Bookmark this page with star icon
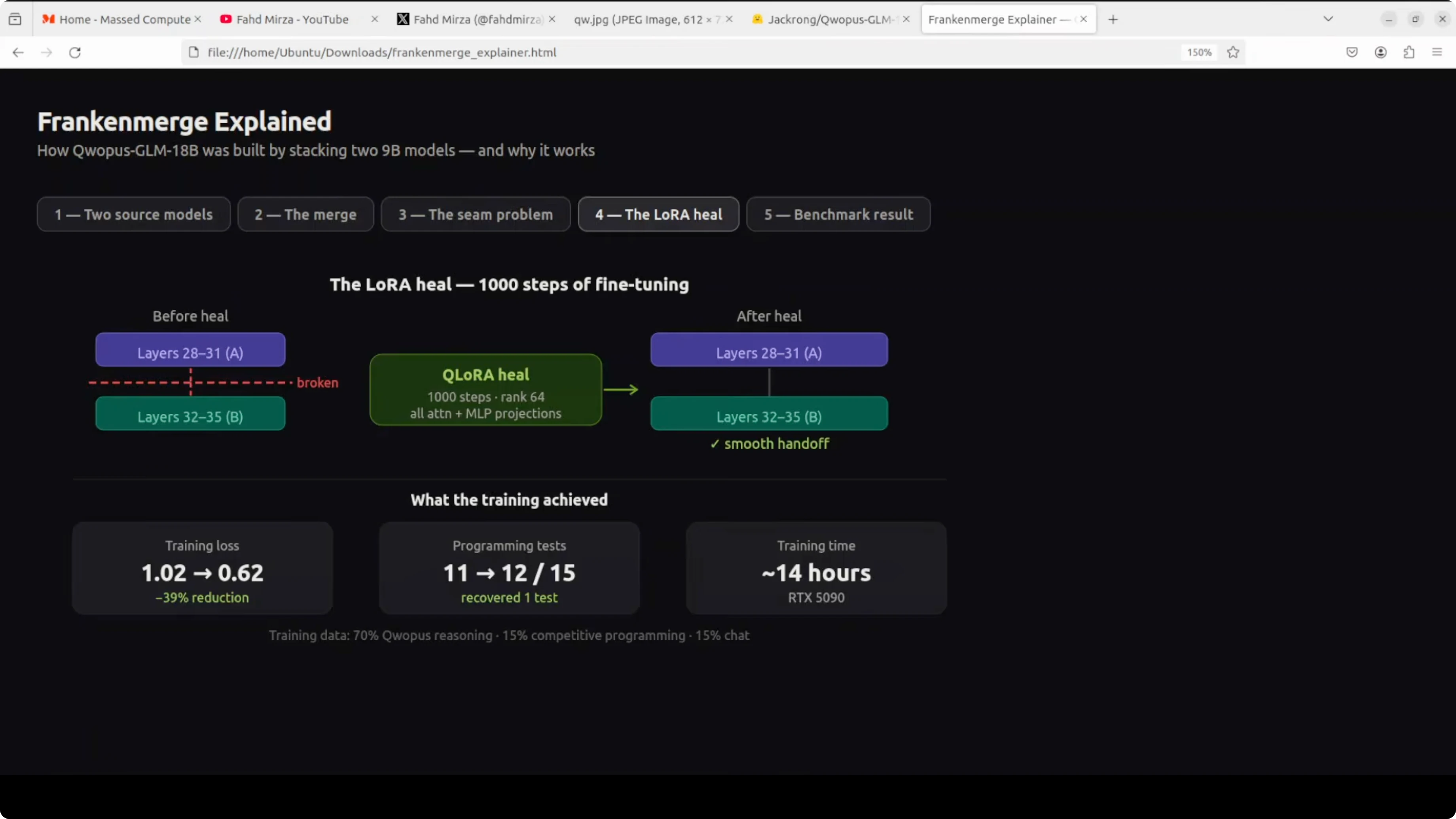The image size is (1456, 819). 1233,53
